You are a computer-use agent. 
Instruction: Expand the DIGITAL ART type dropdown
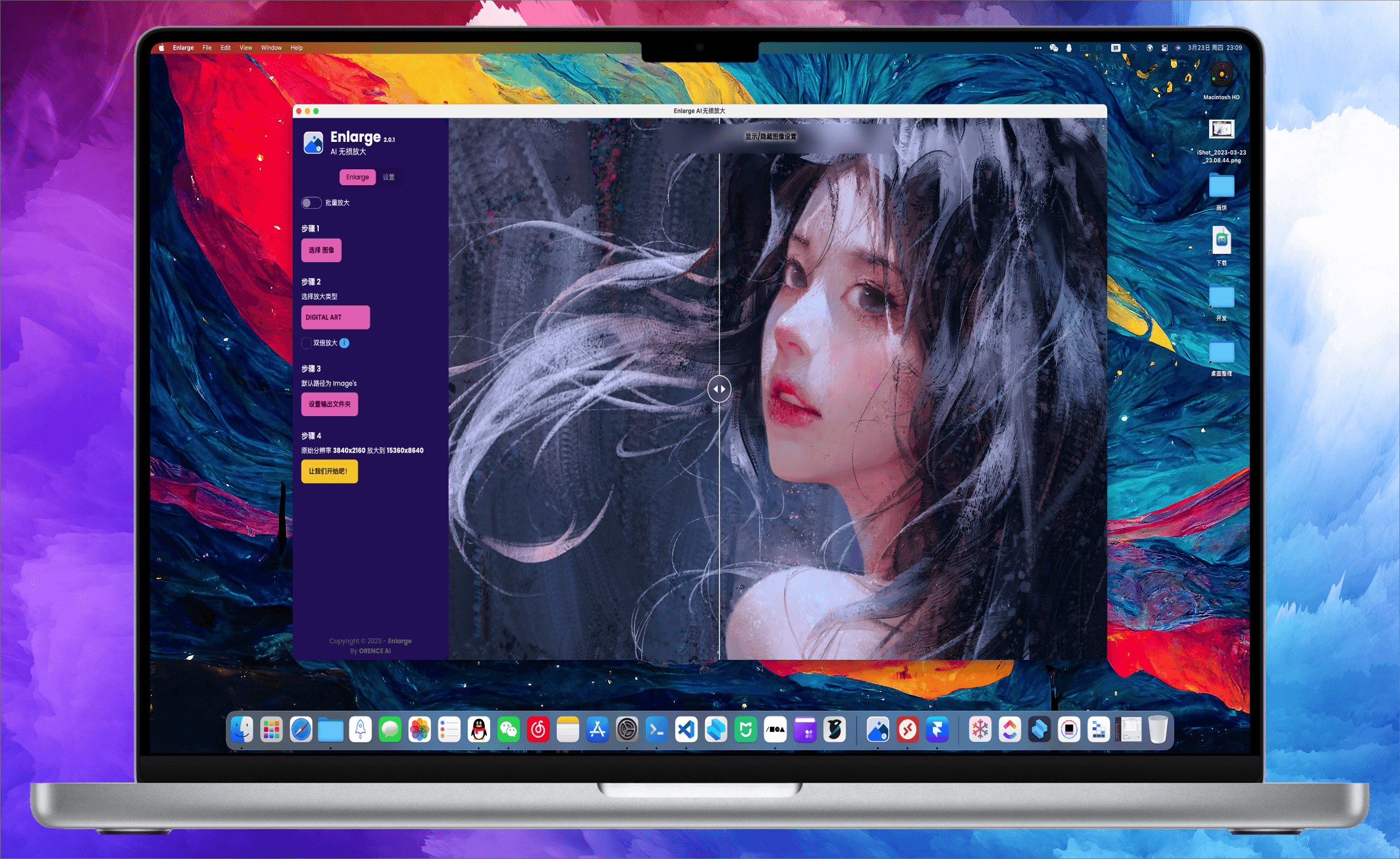pyautogui.click(x=335, y=318)
